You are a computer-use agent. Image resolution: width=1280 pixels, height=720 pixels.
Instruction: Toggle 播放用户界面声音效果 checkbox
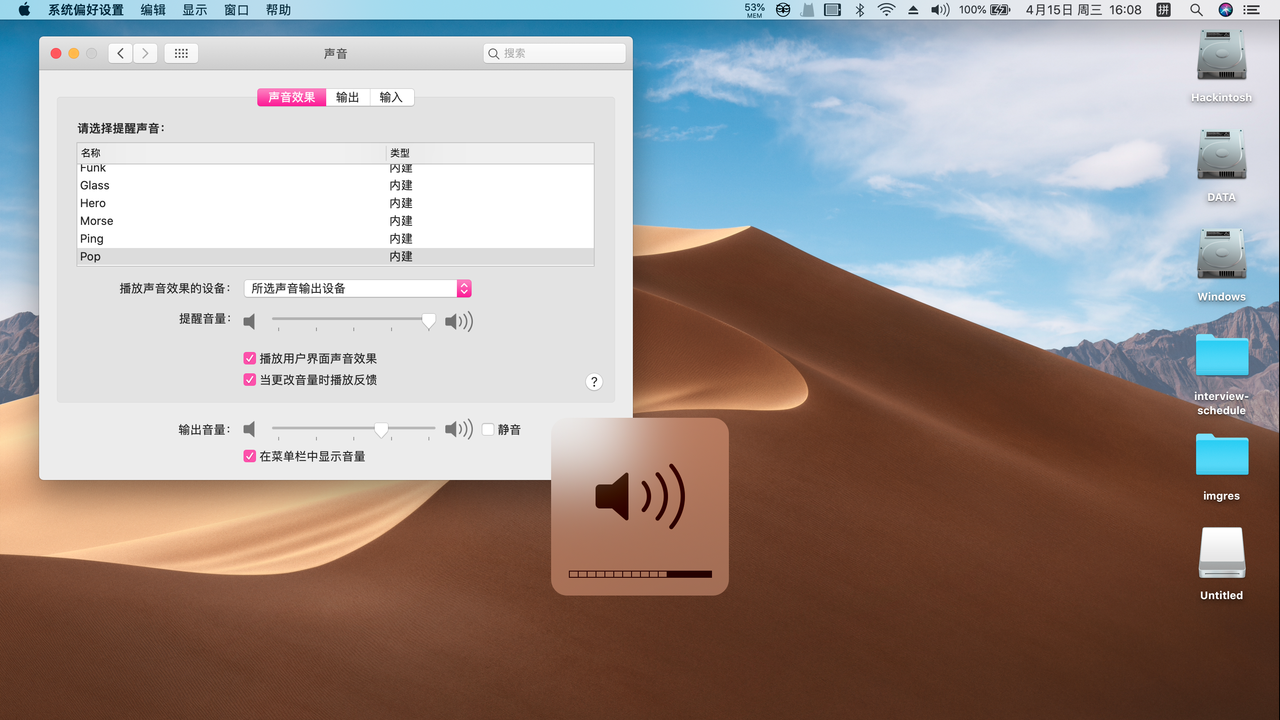tap(250, 358)
